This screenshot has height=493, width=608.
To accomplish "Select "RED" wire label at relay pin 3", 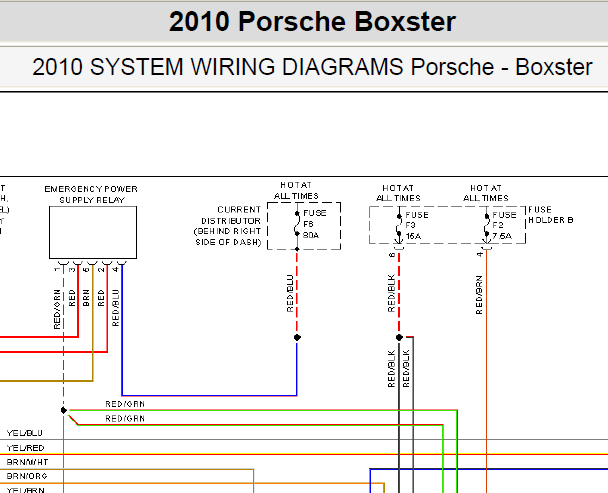I will [x=72, y=298].
